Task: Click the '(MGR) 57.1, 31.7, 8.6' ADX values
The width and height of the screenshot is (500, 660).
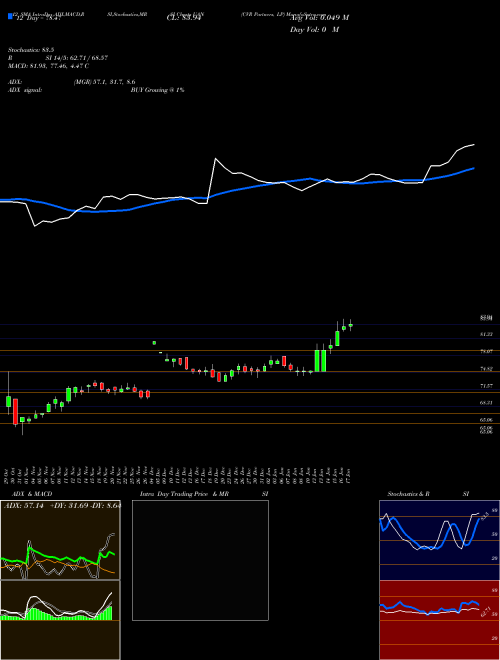Action: click(x=104, y=82)
